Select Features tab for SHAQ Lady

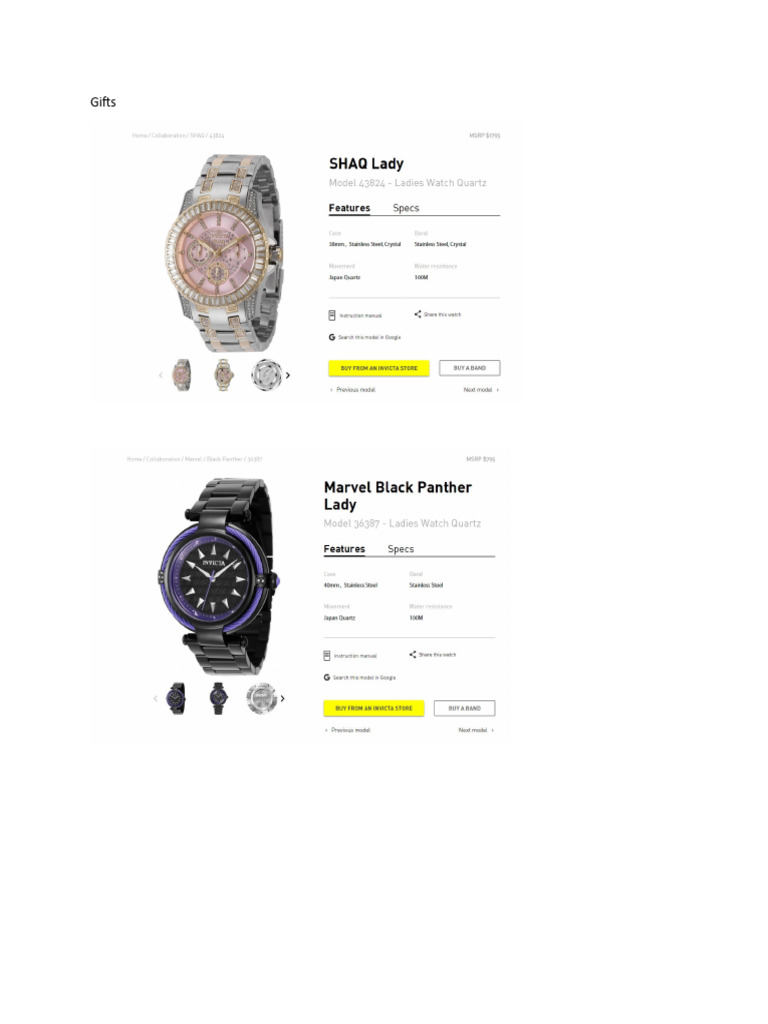[x=349, y=208]
